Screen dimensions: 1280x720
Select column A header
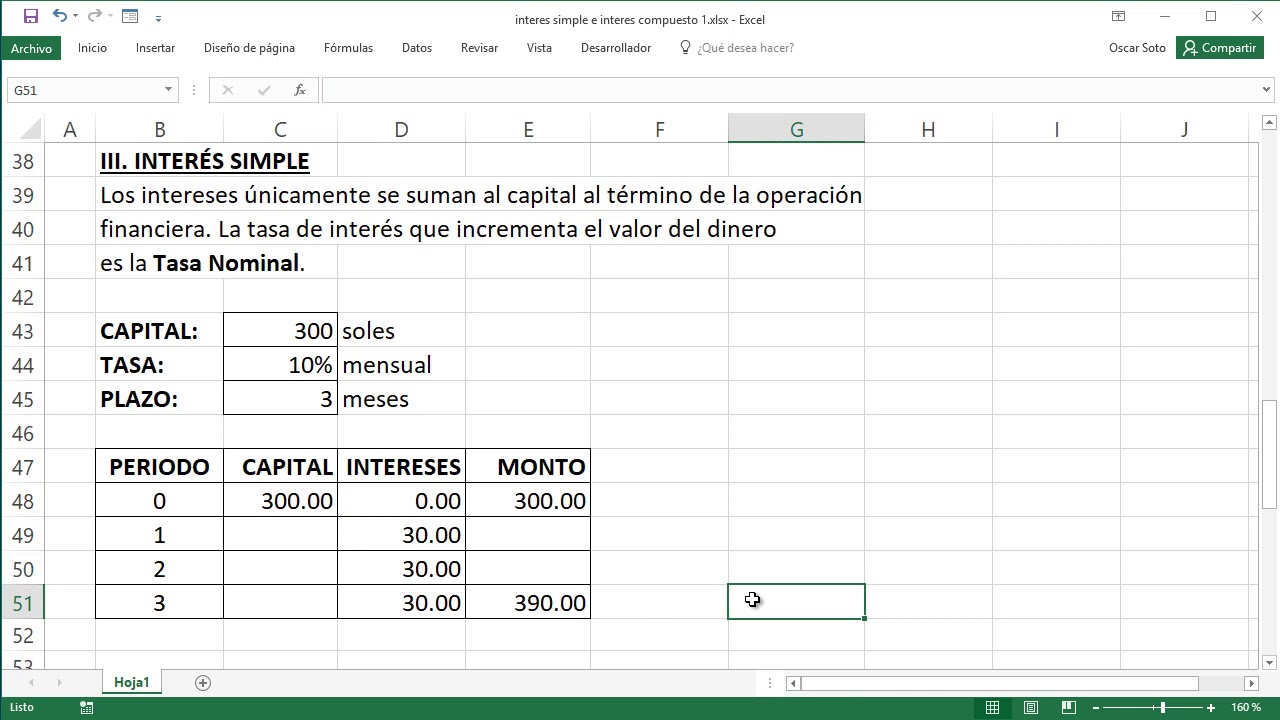(70, 129)
